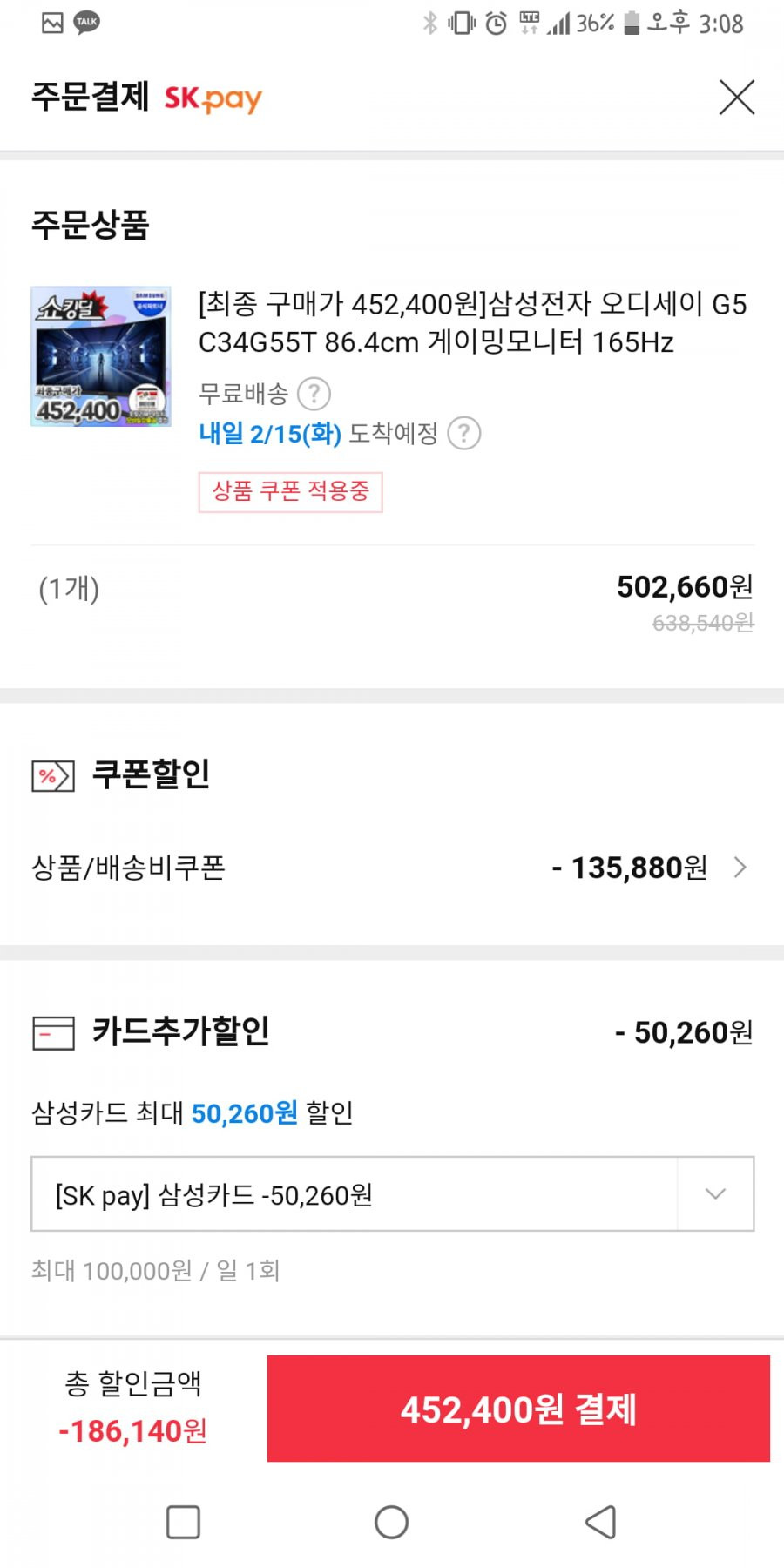Tap the -135,880원 coupon discount amount
784x1568 pixels.
tap(630, 868)
